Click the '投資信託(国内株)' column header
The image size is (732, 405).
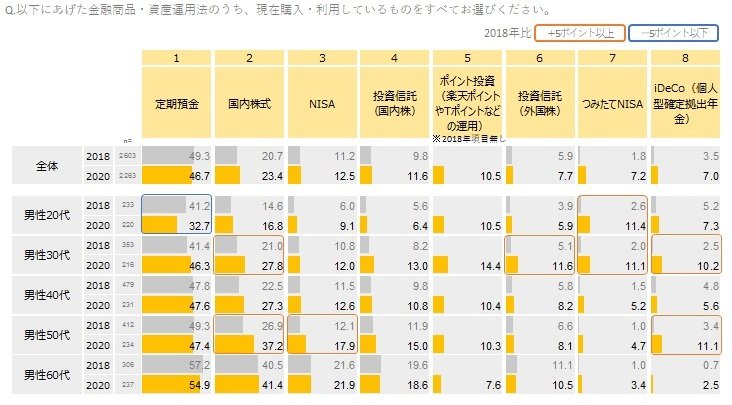[394, 103]
